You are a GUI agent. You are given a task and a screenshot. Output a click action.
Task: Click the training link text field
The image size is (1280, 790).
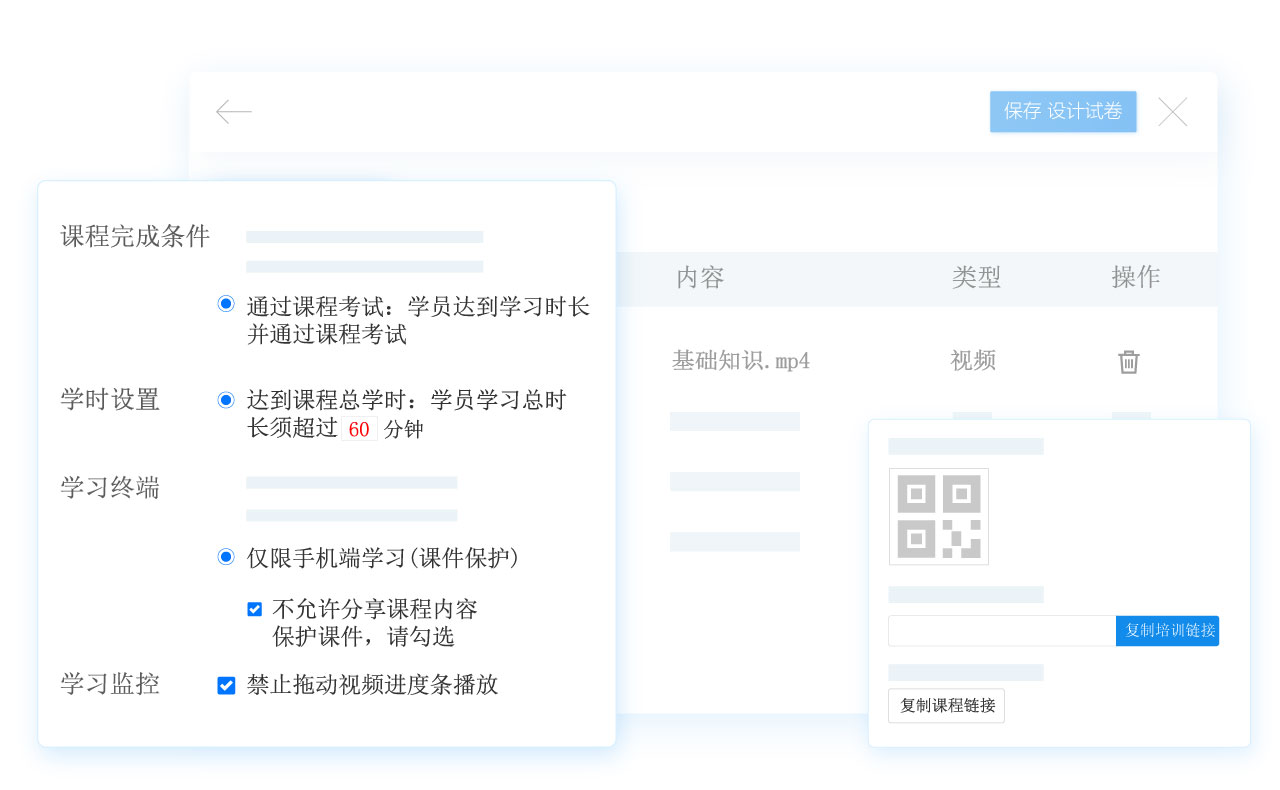(1001, 631)
